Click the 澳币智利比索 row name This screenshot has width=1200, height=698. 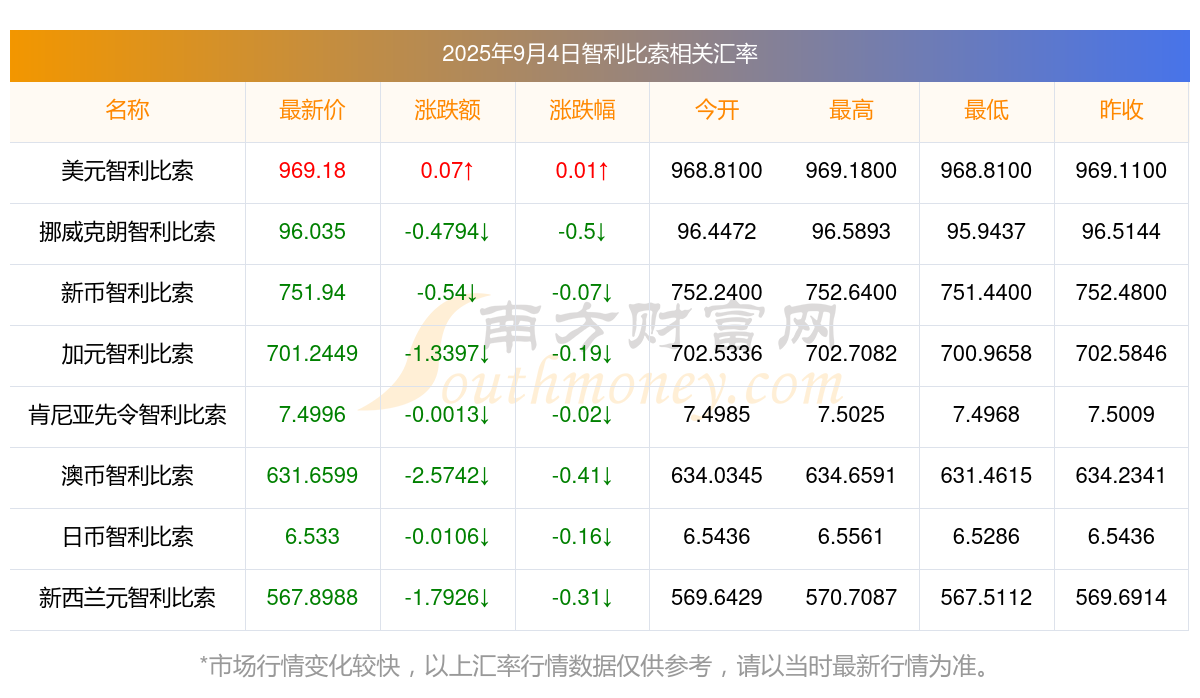point(127,476)
